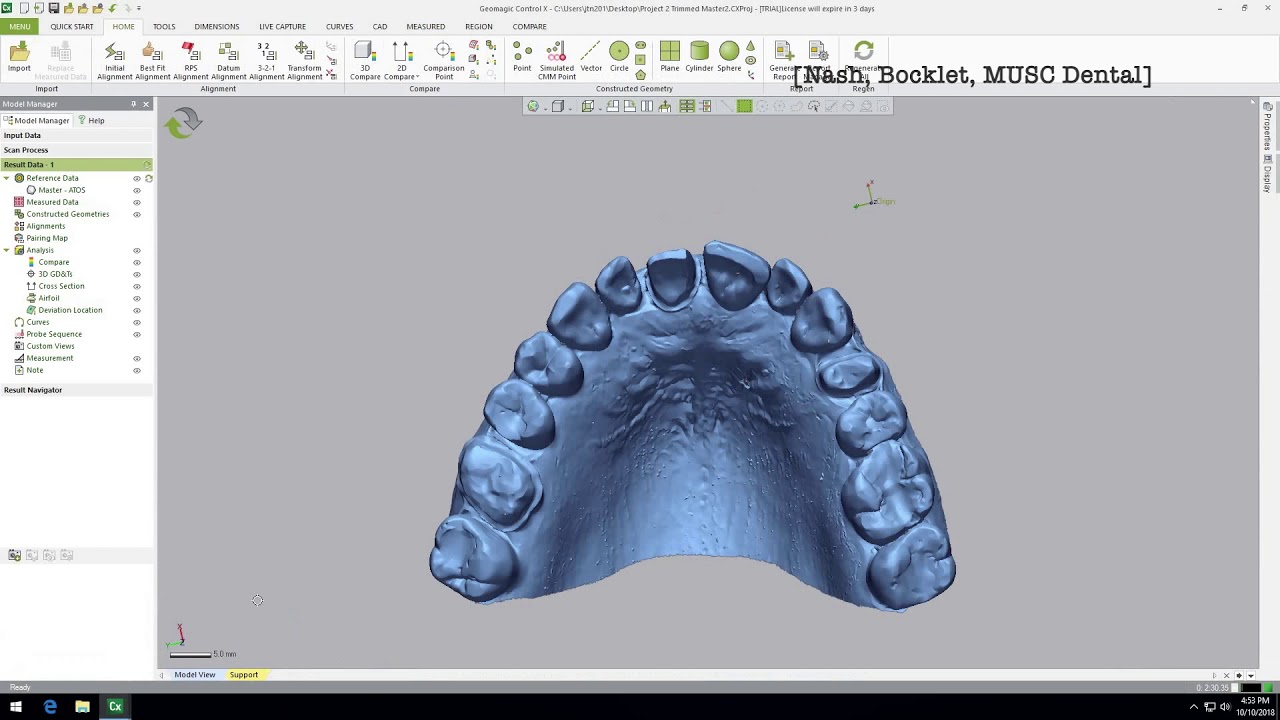
Task: Select the Curves tree item
Action: tap(38, 322)
